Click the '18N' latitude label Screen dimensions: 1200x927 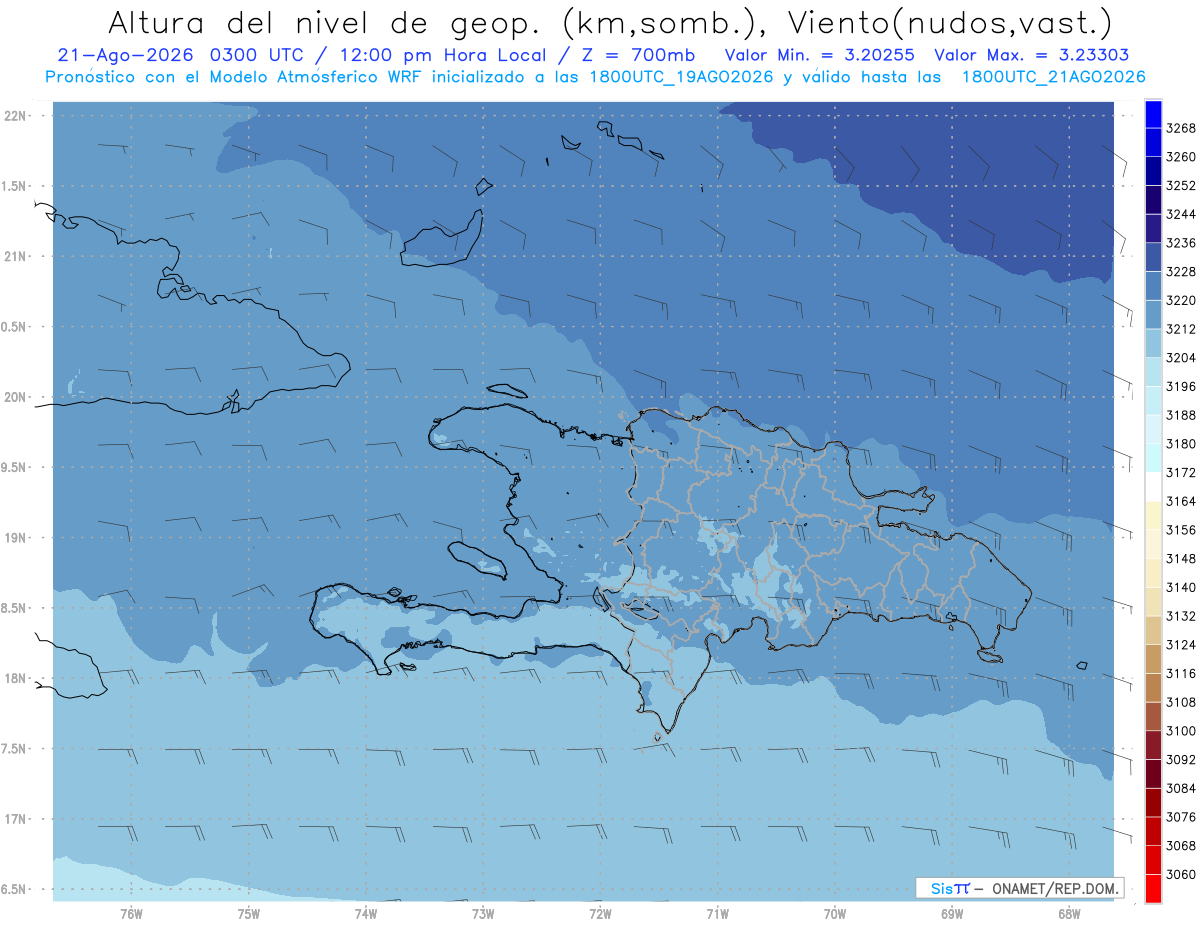point(15,679)
